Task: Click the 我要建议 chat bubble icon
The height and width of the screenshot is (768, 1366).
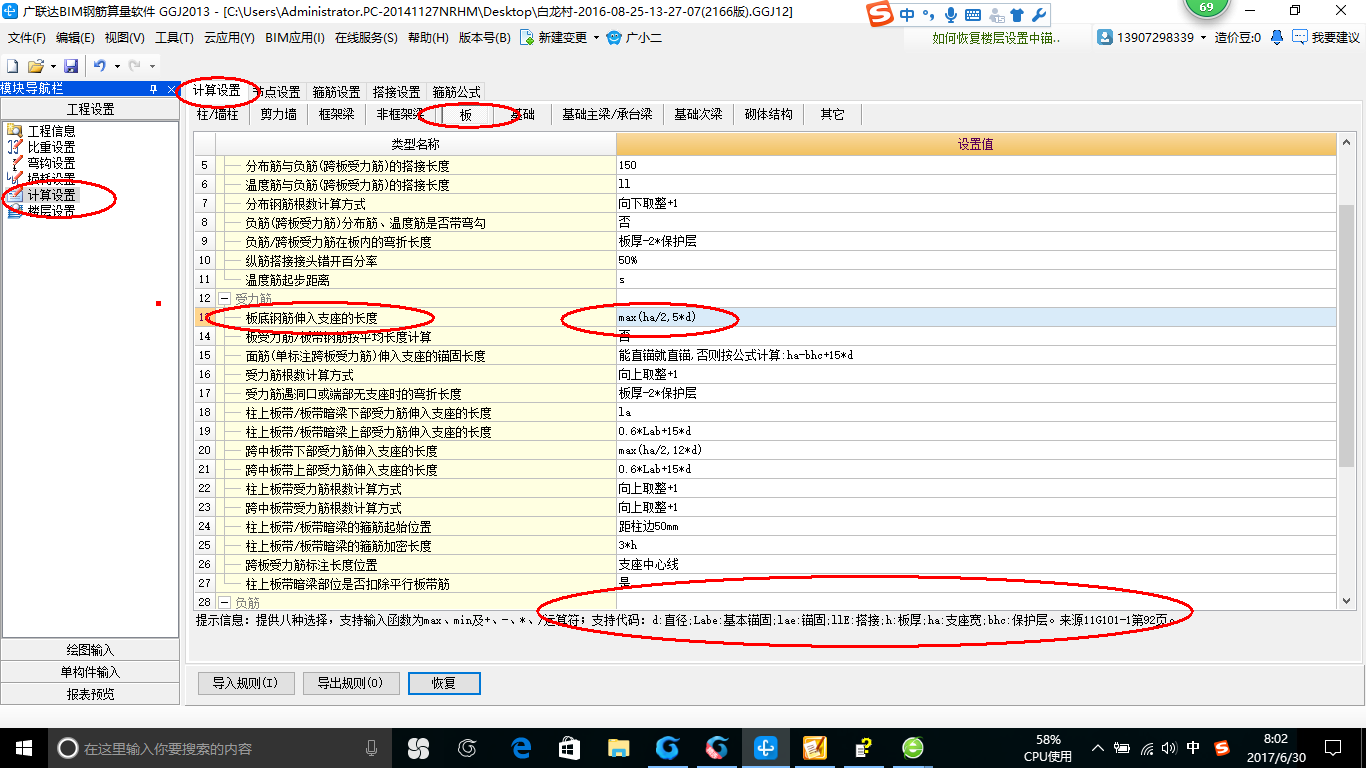Action: click(x=1299, y=37)
